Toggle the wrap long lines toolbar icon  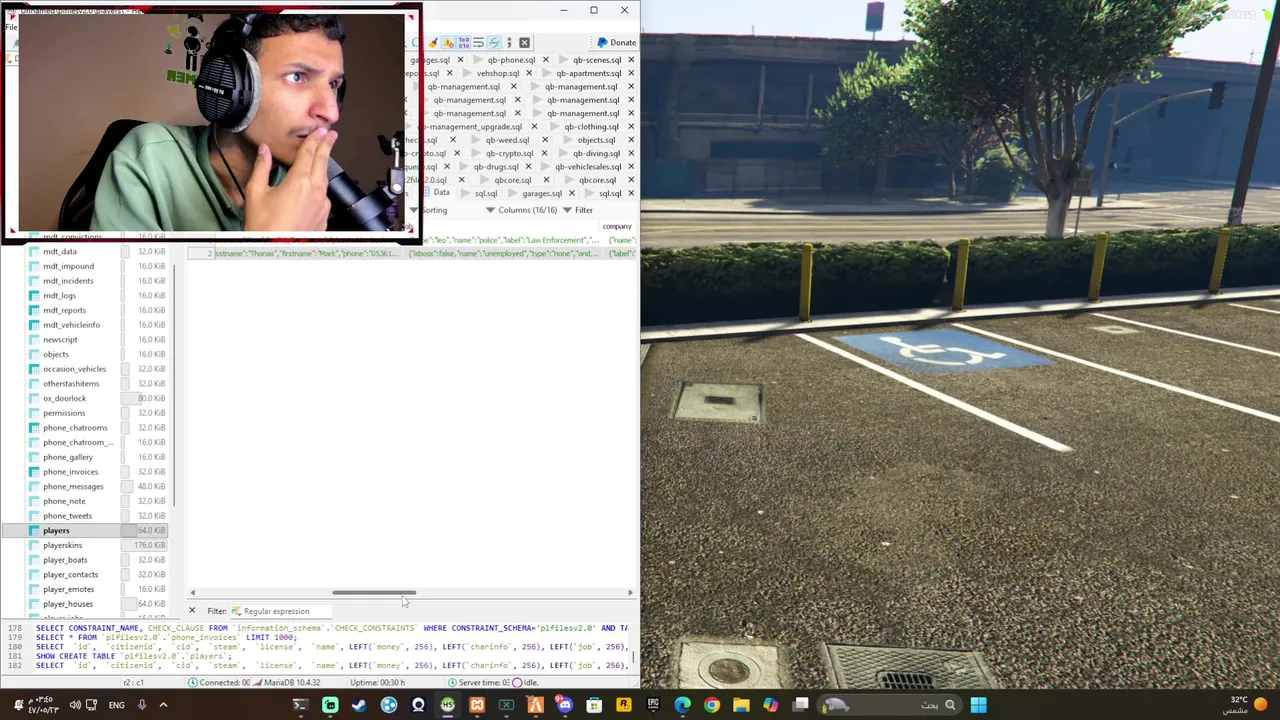tap(478, 43)
